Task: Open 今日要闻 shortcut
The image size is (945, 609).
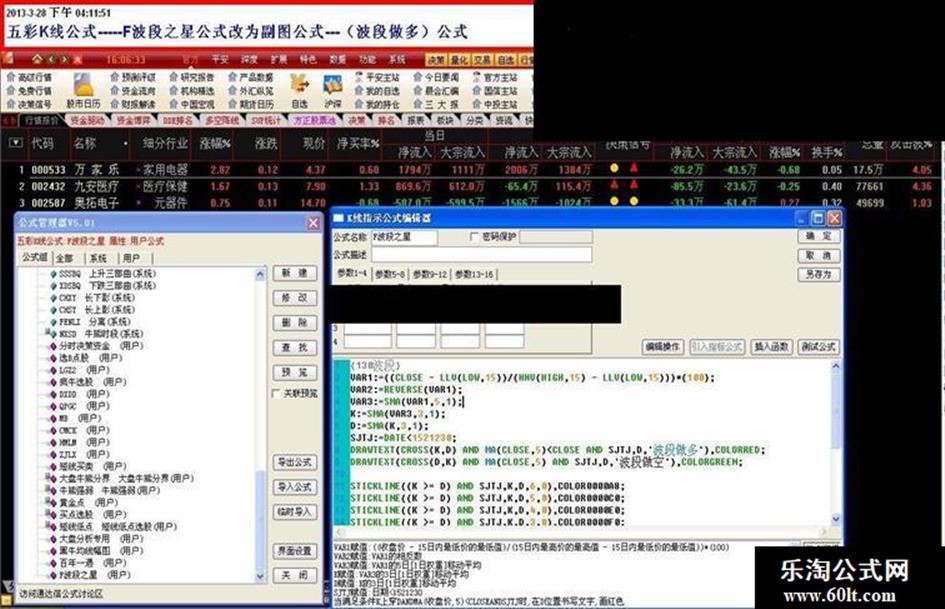Action: [x=436, y=77]
